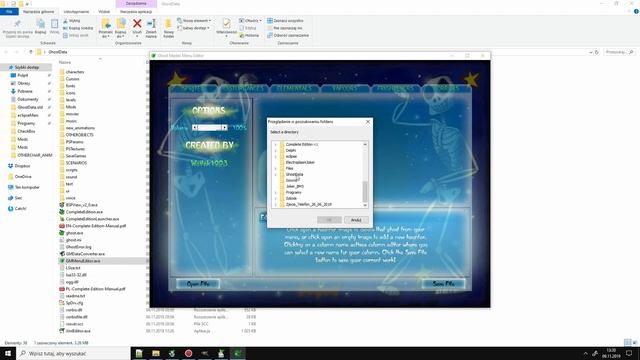The height and width of the screenshot is (360, 640).
Task: Open the Elementals tab in editor
Action: 294,88
